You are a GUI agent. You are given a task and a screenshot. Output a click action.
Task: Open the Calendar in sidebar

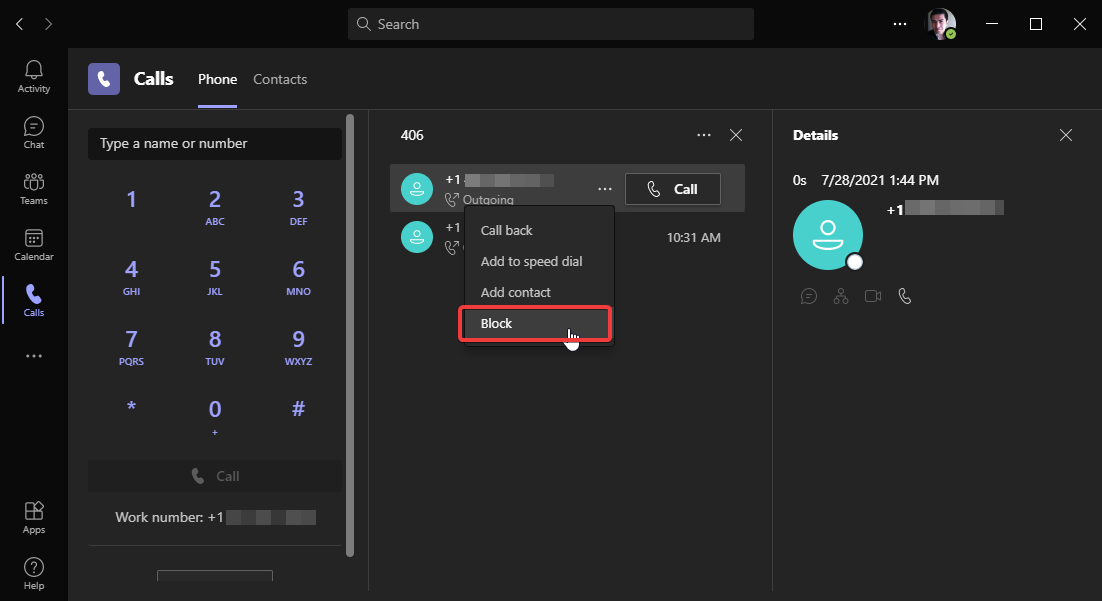34,244
